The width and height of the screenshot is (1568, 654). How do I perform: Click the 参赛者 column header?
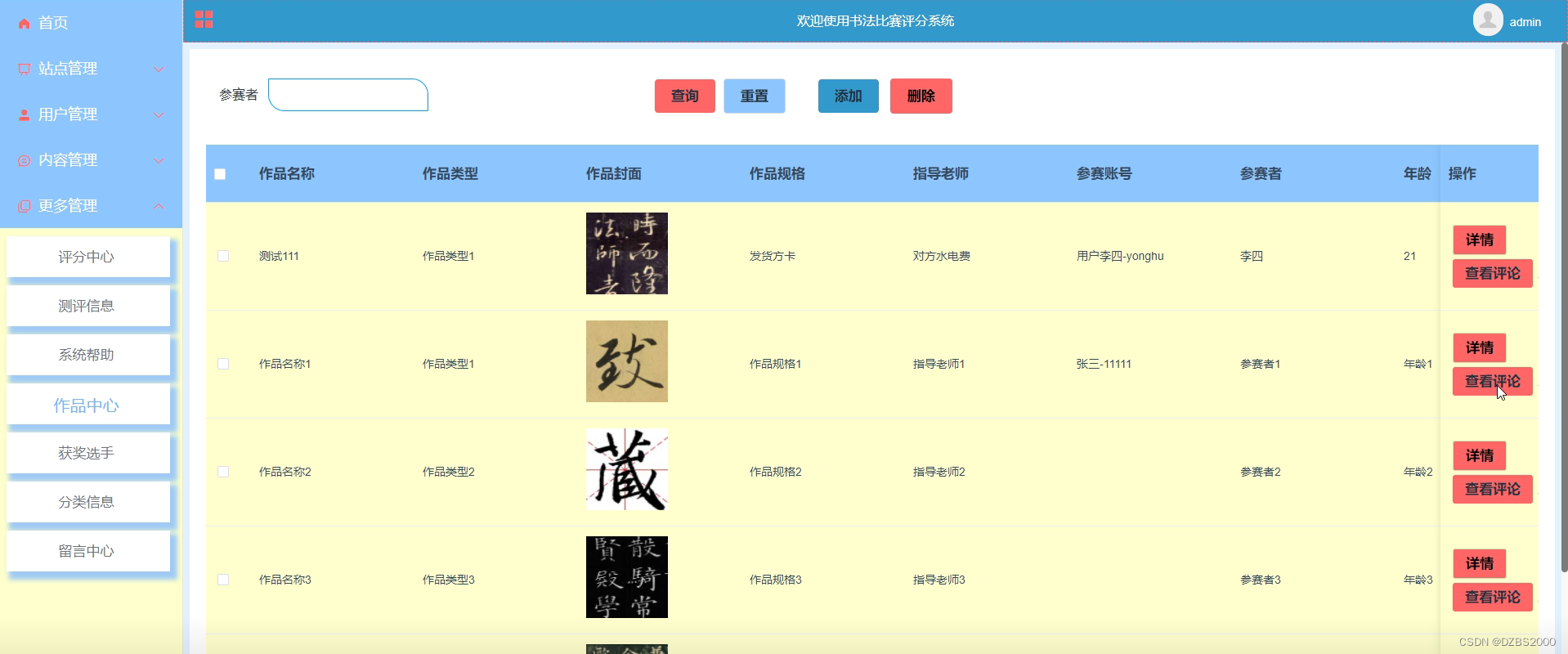click(x=1261, y=173)
